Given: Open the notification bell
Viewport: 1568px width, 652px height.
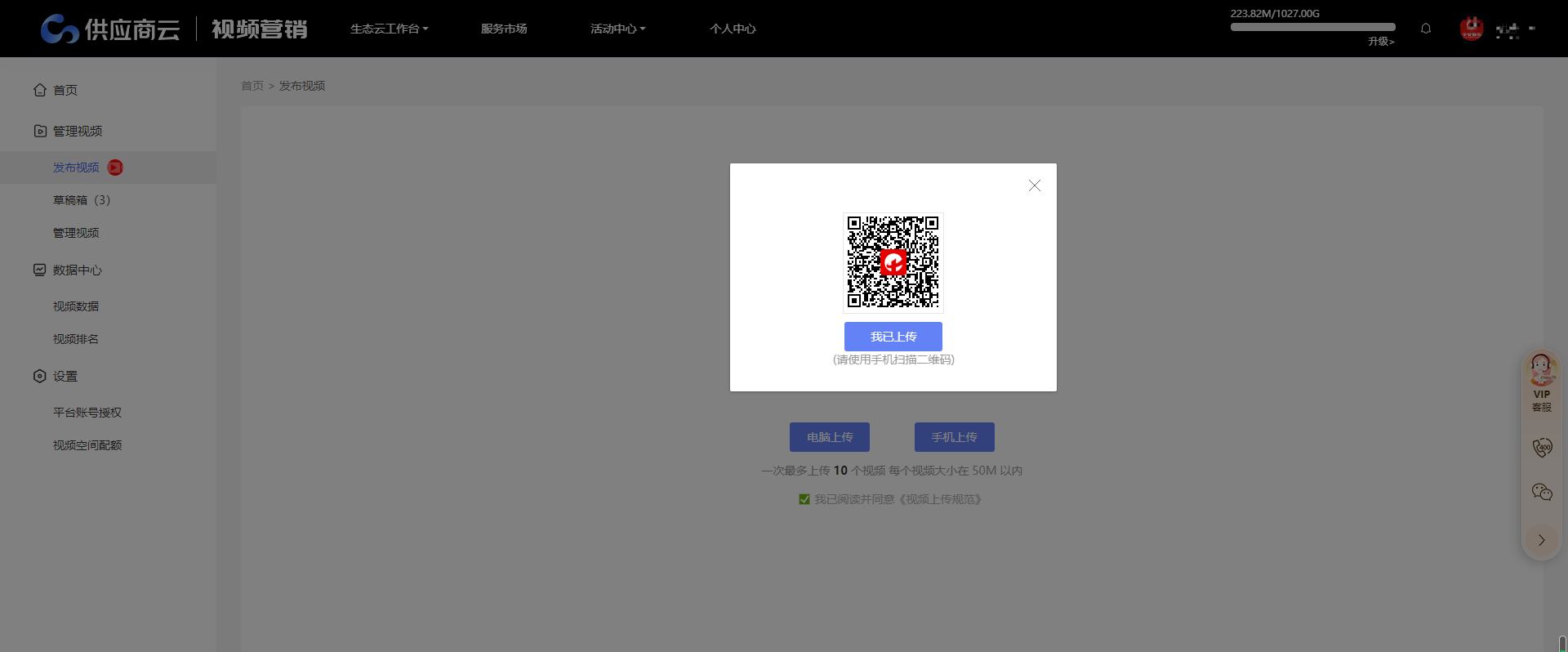Looking at the screenshot, I should (1426, 29).
